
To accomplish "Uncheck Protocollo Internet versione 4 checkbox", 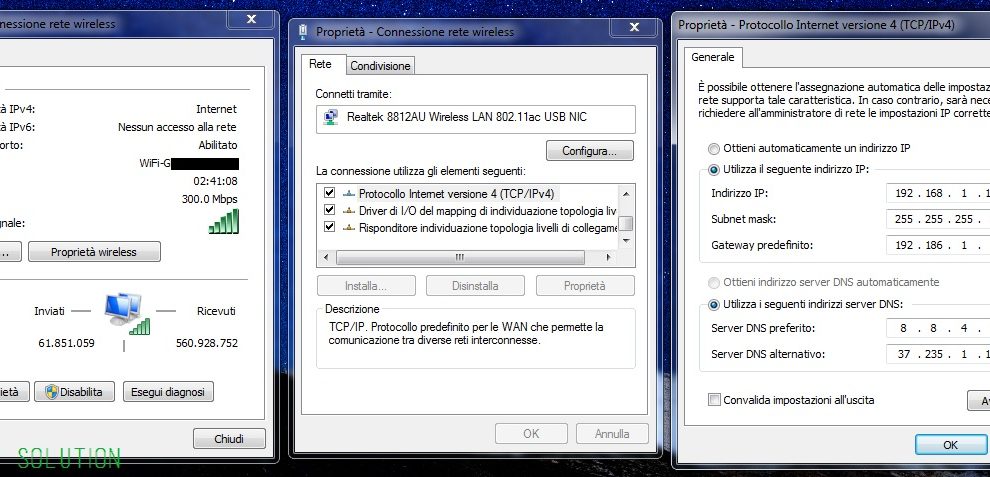I will point(329,193).
